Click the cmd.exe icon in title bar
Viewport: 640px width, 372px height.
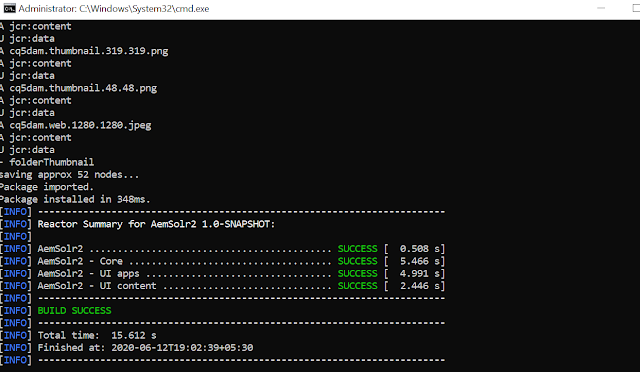click(9, 8)
